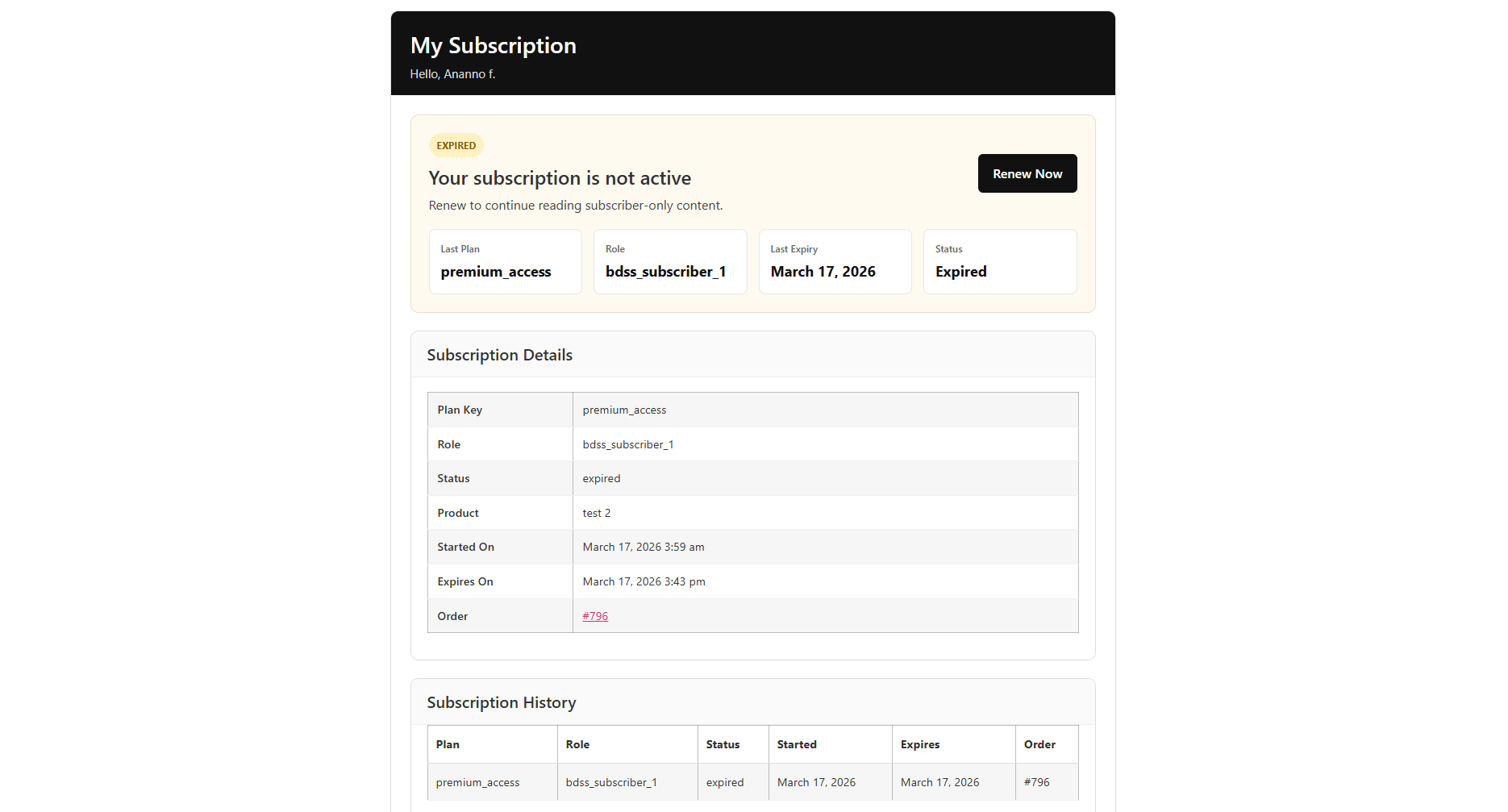1508x812 pixels.
Task: Click 'Renew to continue reading subscriber-only content.' text
Action: (576, 206)
